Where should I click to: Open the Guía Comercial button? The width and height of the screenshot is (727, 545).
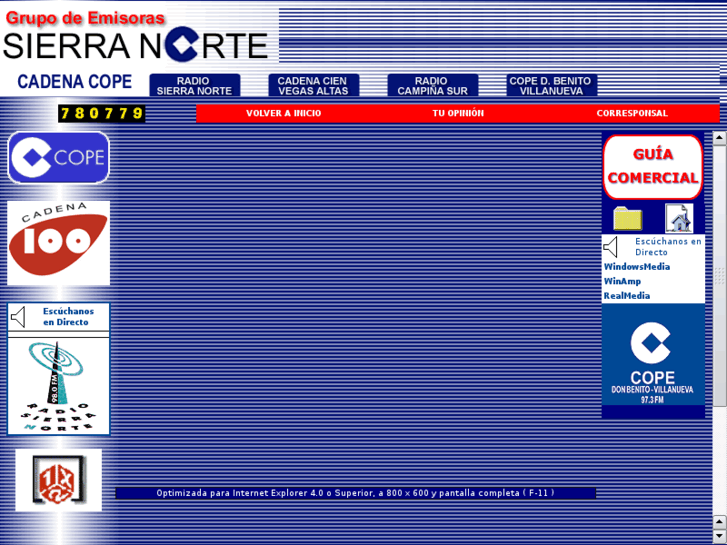coord(653,166)
